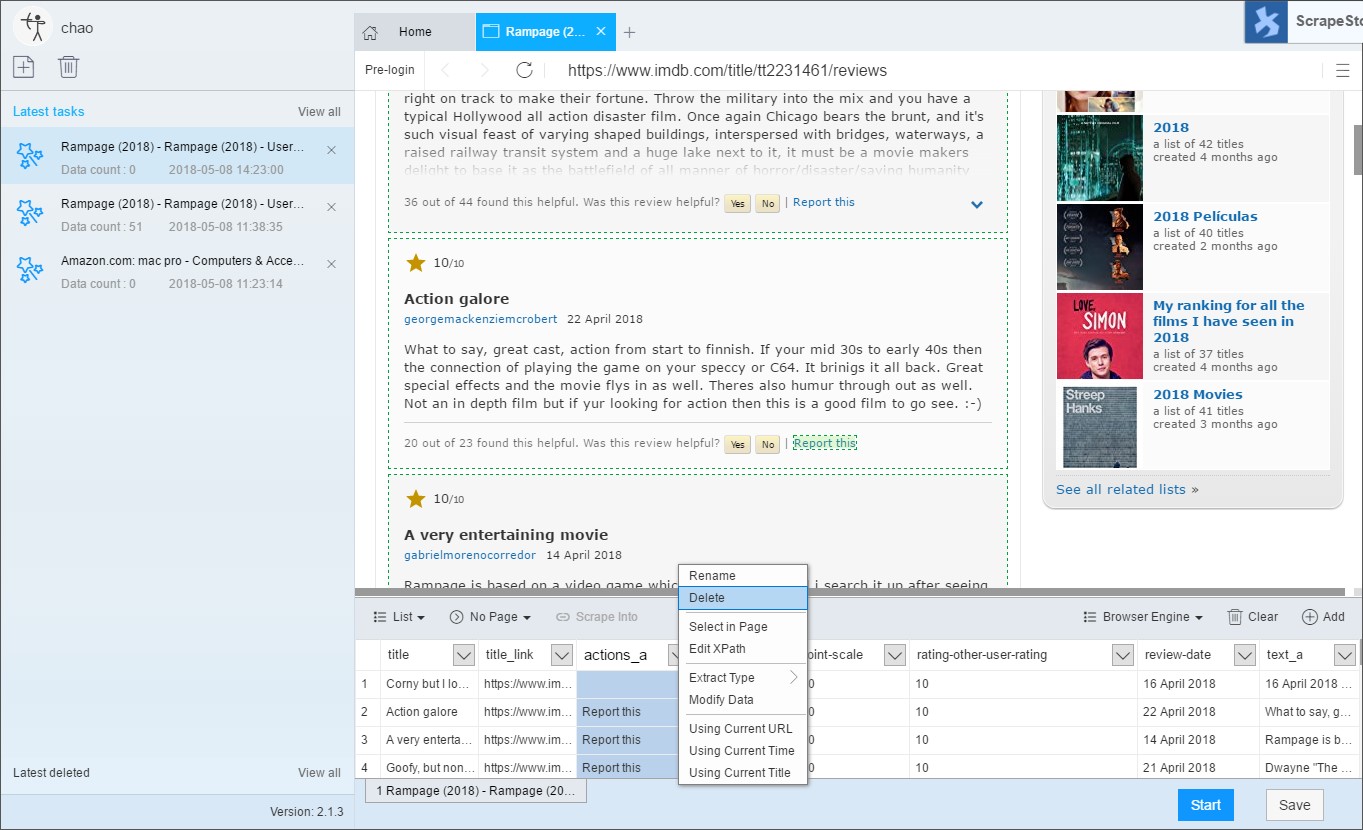Open the rating-other-user-rating column dropdown
This screenshot has height=830, width=1363.
pos(1123,655)
